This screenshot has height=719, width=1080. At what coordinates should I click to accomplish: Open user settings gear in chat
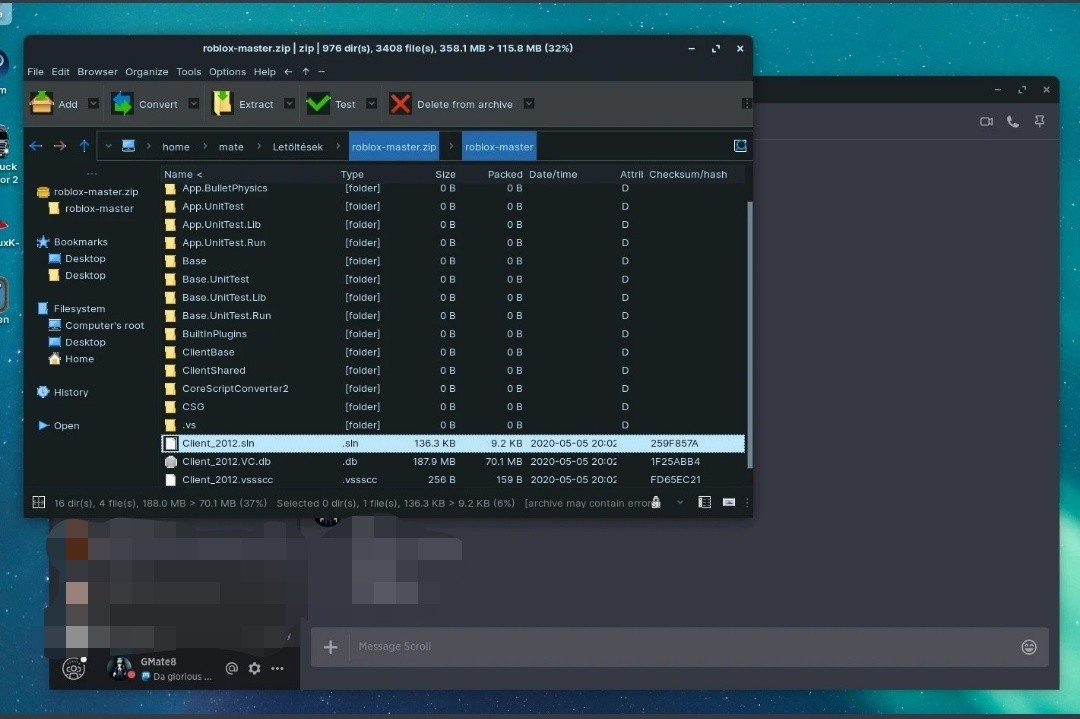click(254, 668)
